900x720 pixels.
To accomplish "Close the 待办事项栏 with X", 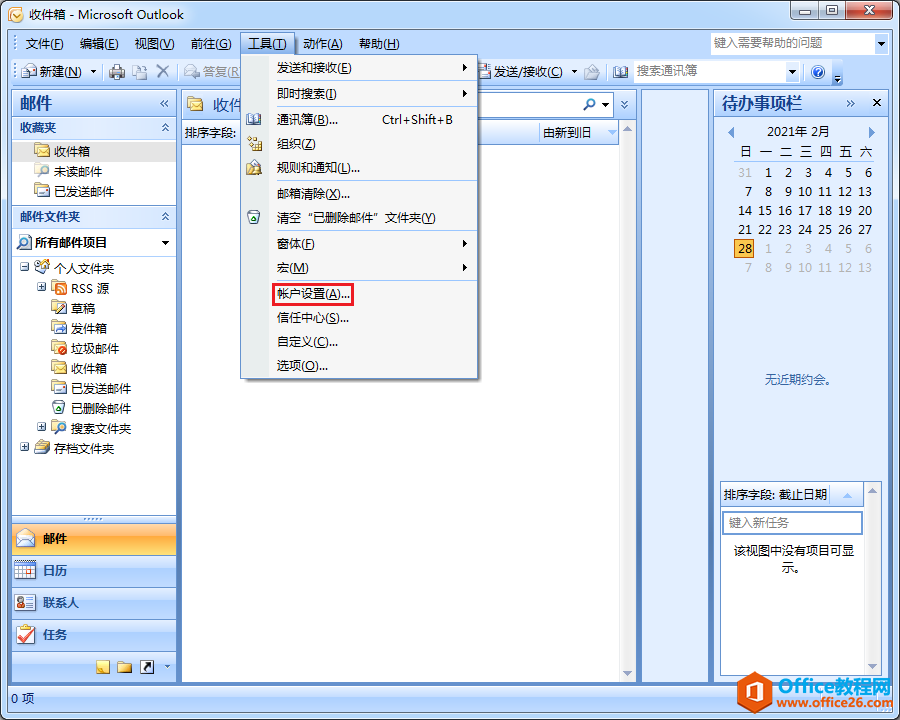I will pos(876,103).
